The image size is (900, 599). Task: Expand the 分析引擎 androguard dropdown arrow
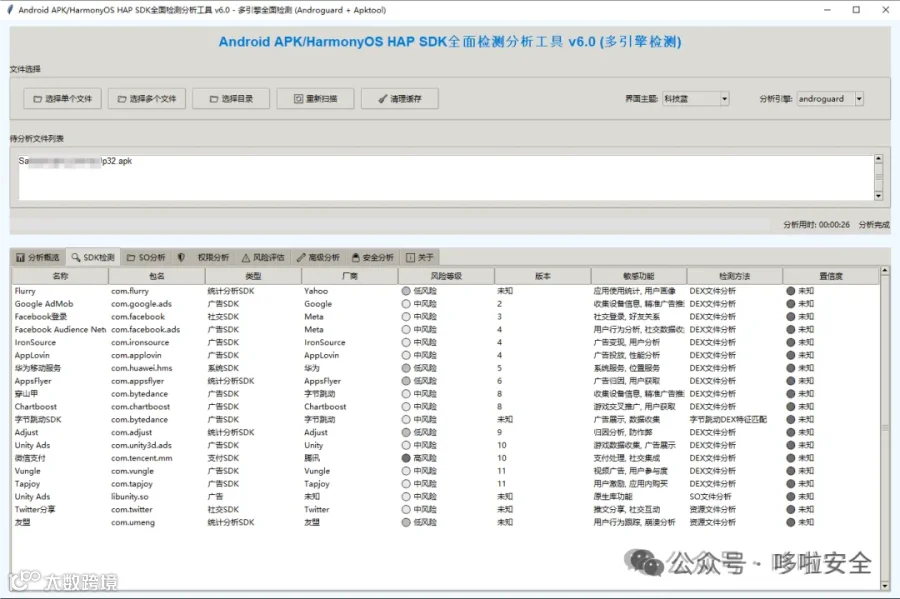[859, 99]
